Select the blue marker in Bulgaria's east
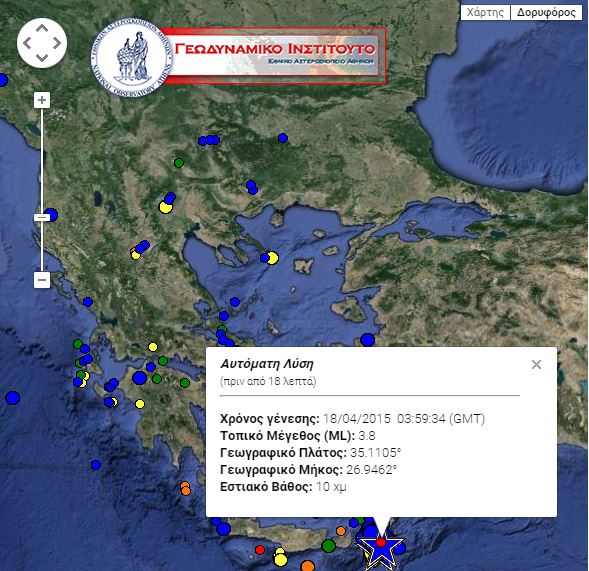Viewport: 589px width, 571px height. click(x=283, y=138)
